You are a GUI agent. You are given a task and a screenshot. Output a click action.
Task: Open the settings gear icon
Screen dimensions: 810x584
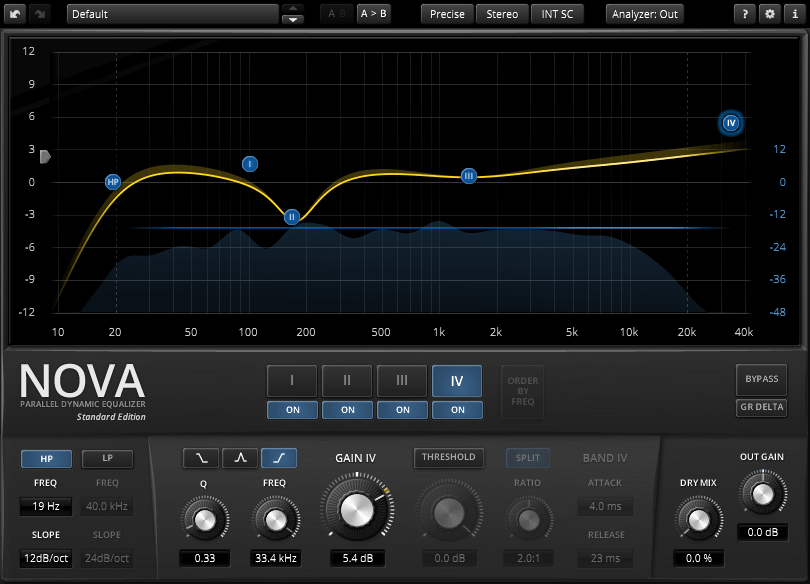coord(769,14)
